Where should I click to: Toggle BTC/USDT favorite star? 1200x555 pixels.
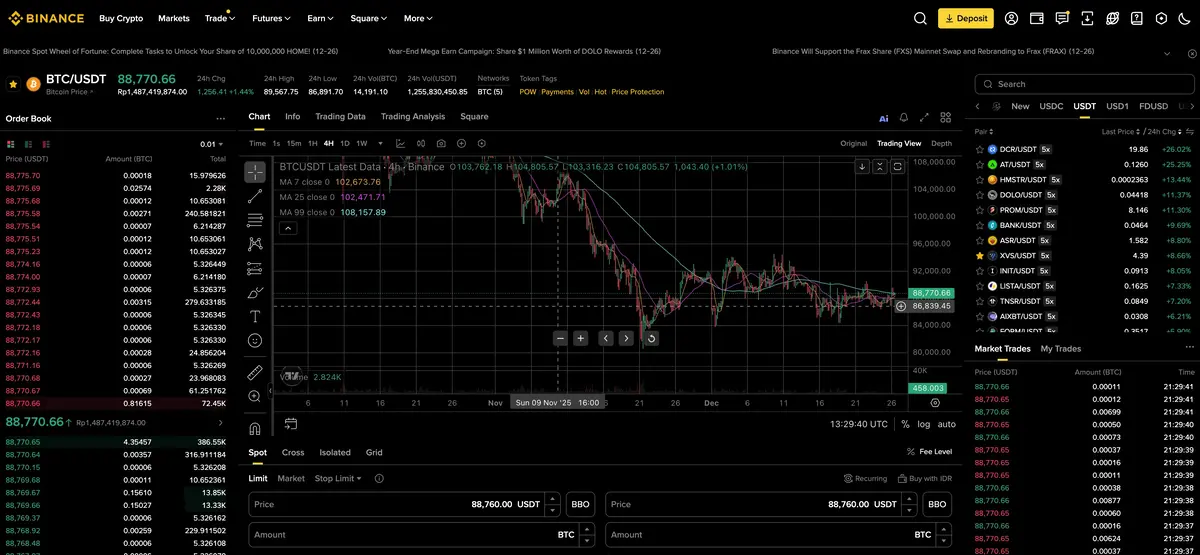(13, 84)
